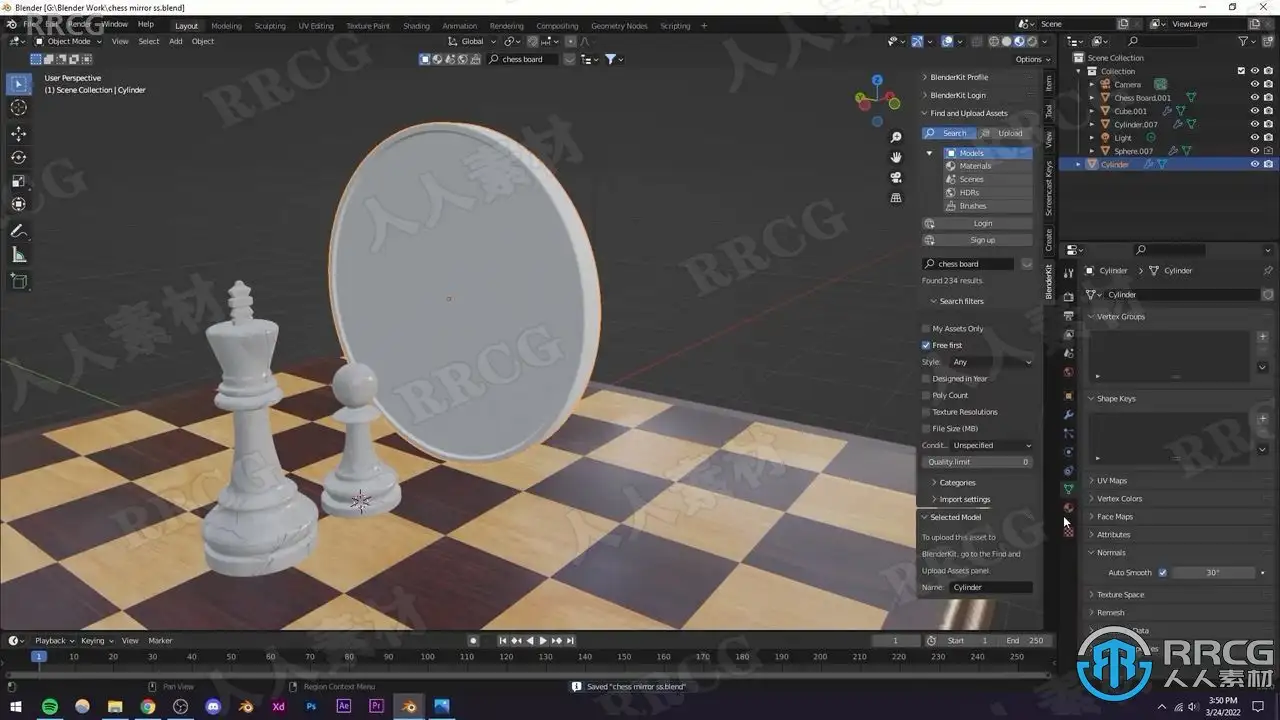The height and width of the screenshot is (720, 1280).
Task: Click the viewport zoom magnifier icon
Action: [896, 137]
